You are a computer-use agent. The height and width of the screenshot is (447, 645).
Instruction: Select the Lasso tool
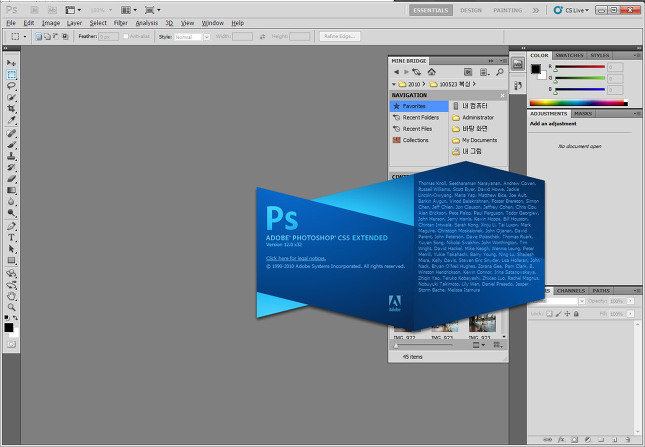[11, 86]
